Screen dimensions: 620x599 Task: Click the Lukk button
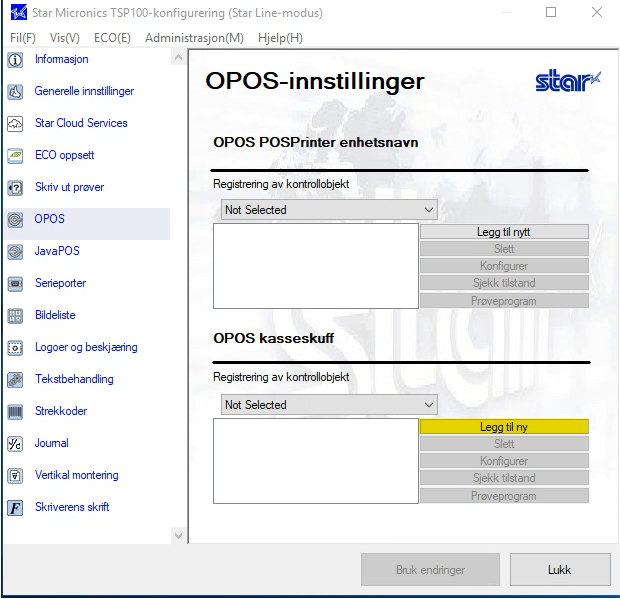coord(560,570)
